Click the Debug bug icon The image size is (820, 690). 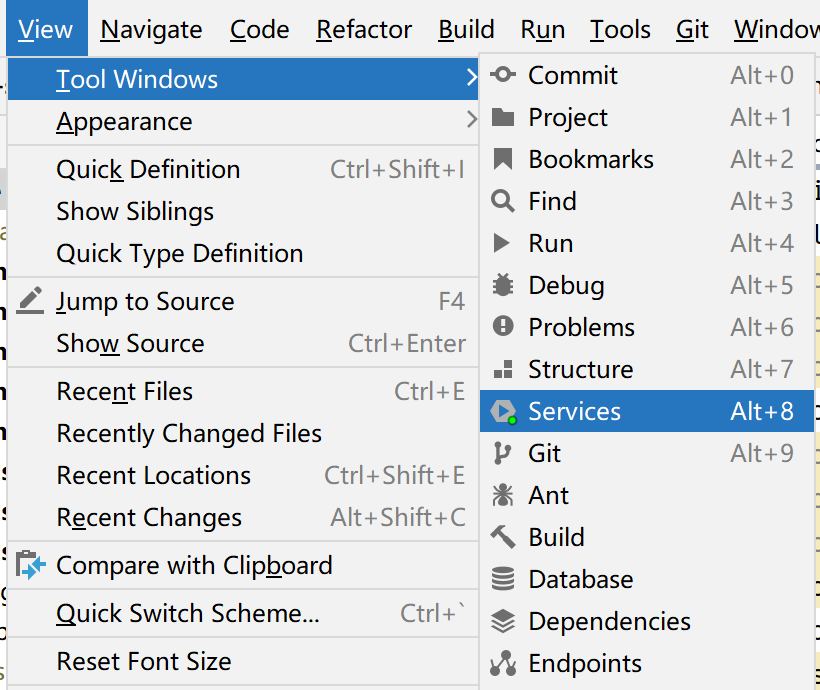(503, 286)
